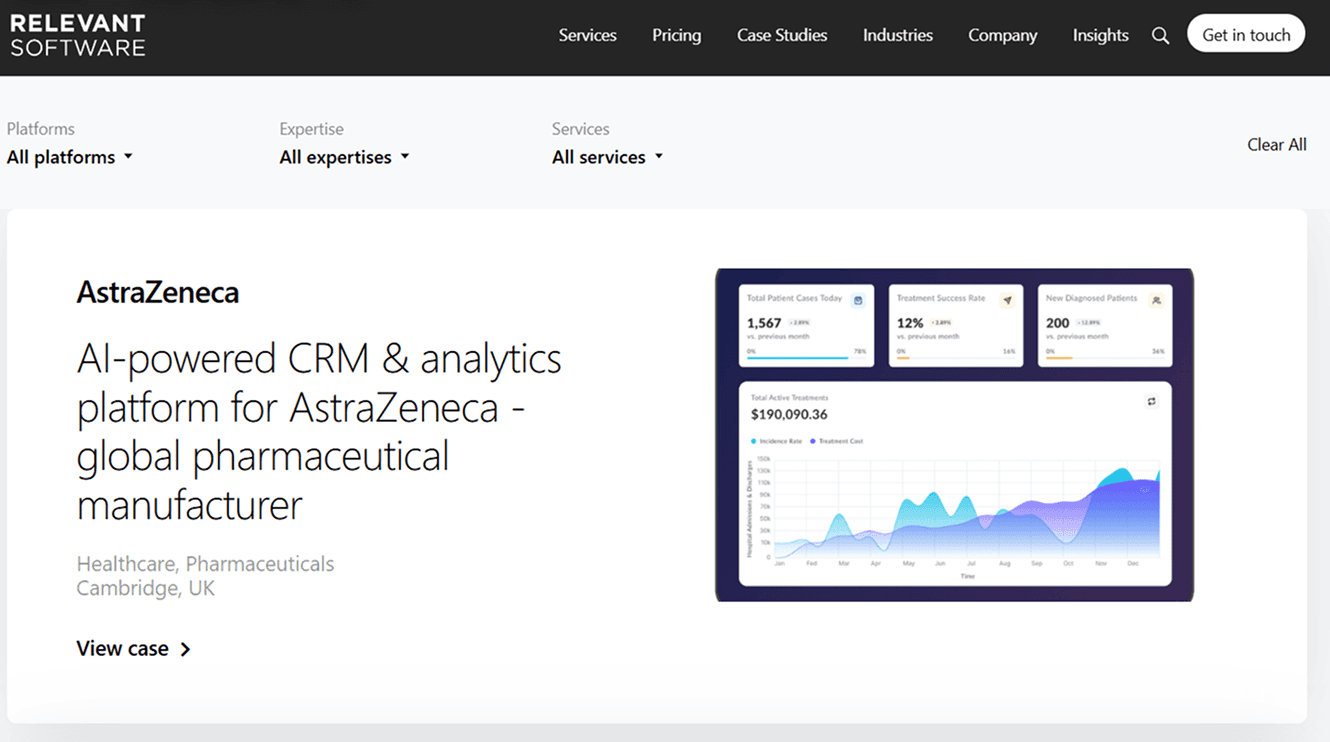The image size is (1330, 742).
Task: Click the arrow chevron beside View case
Action: click(x=185, y=649)
